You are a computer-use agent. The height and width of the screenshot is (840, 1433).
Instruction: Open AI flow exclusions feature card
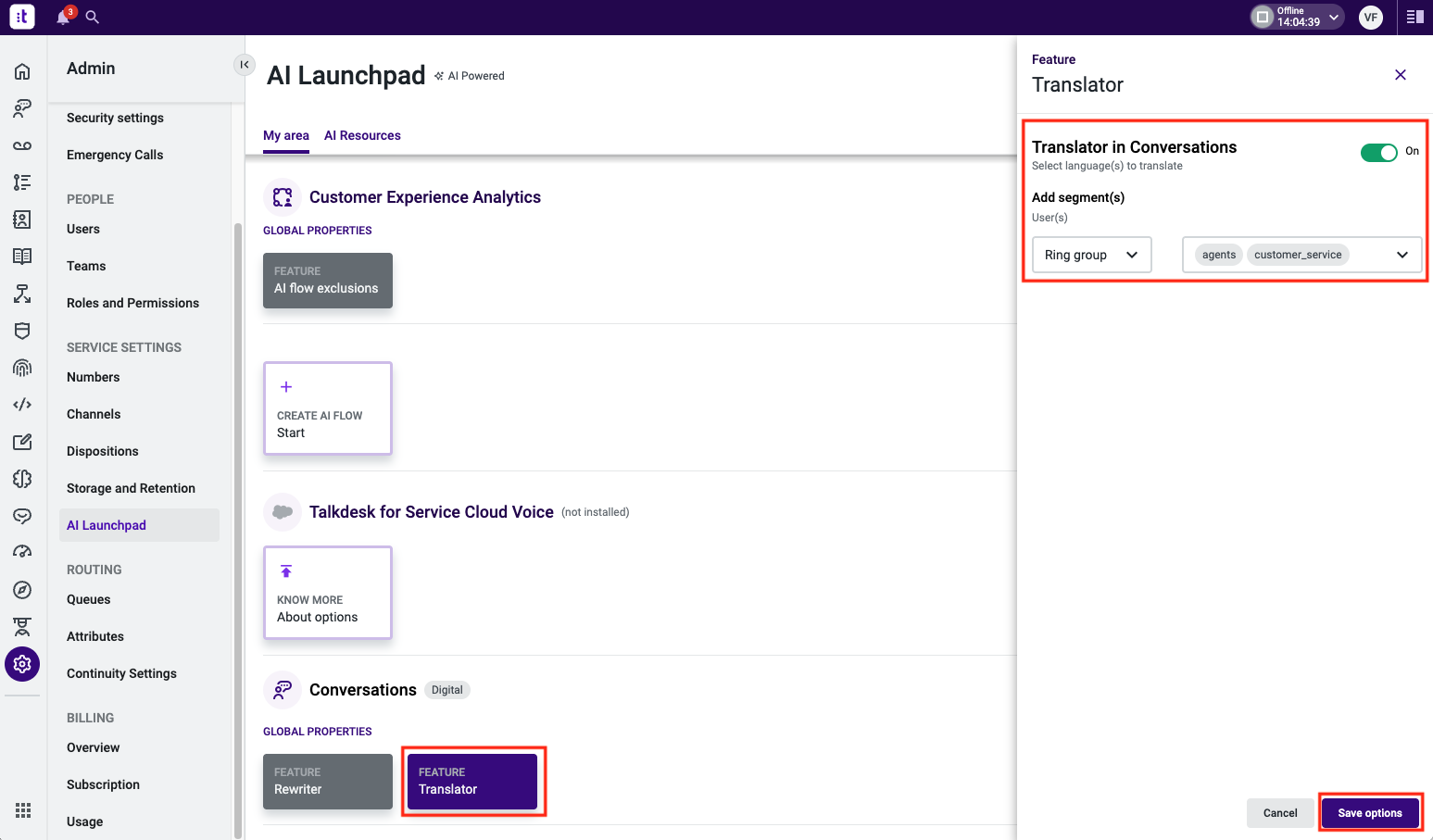pyautogui.click(x=328, y=281)
